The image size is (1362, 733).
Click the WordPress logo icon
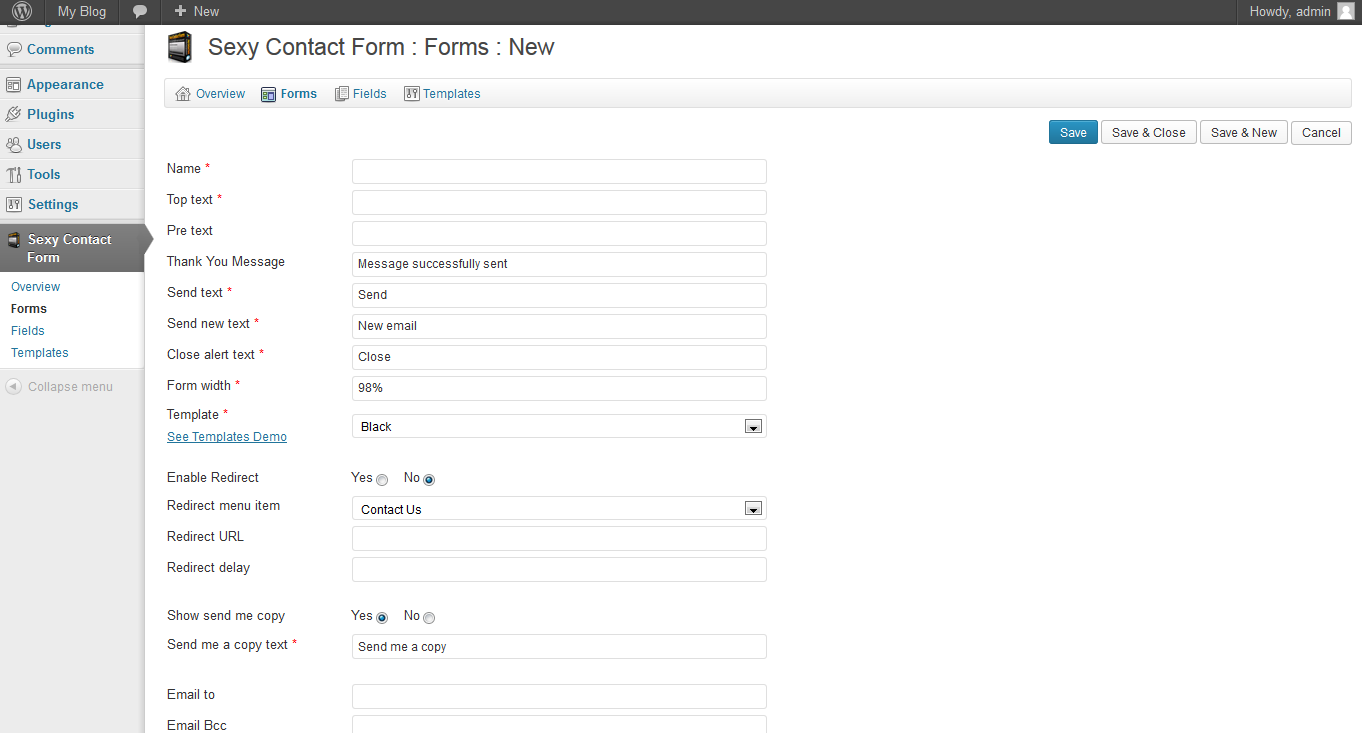pyautogui.click(x=21, y=12)
